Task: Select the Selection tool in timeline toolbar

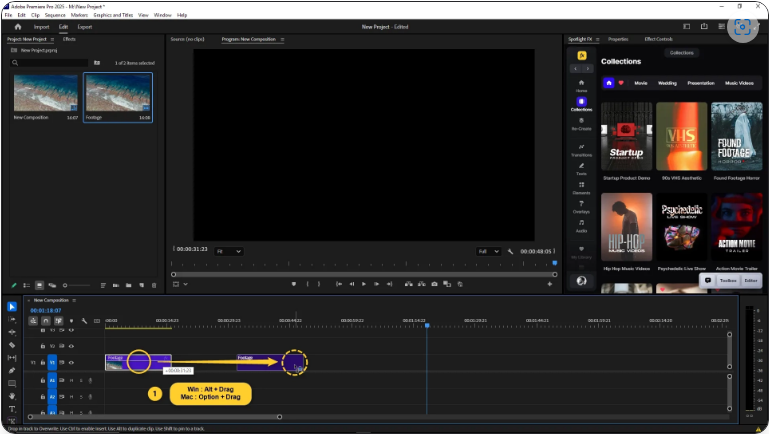Action: click(12, 306)
